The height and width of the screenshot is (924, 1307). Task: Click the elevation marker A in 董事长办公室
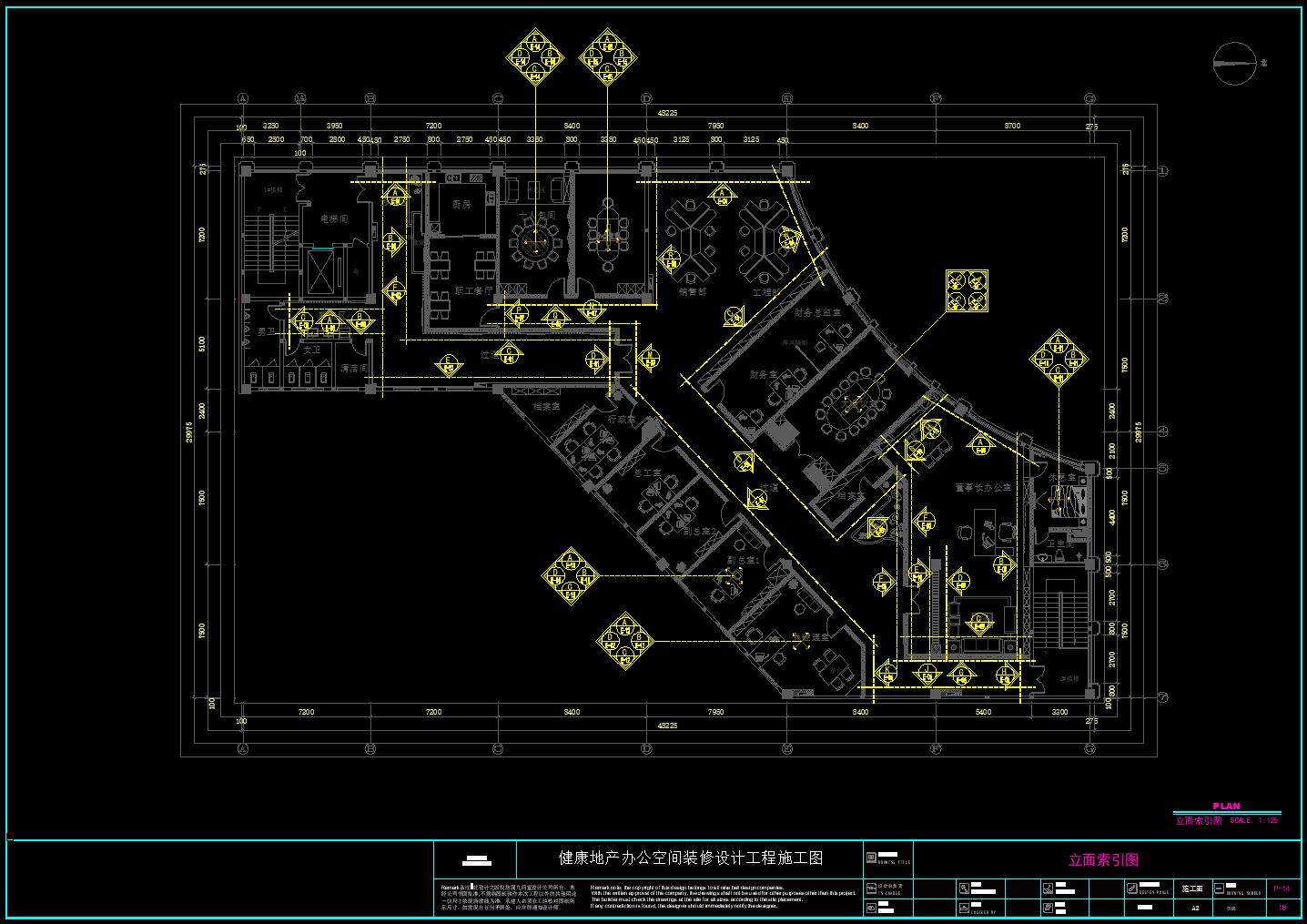tap(980, 445)
